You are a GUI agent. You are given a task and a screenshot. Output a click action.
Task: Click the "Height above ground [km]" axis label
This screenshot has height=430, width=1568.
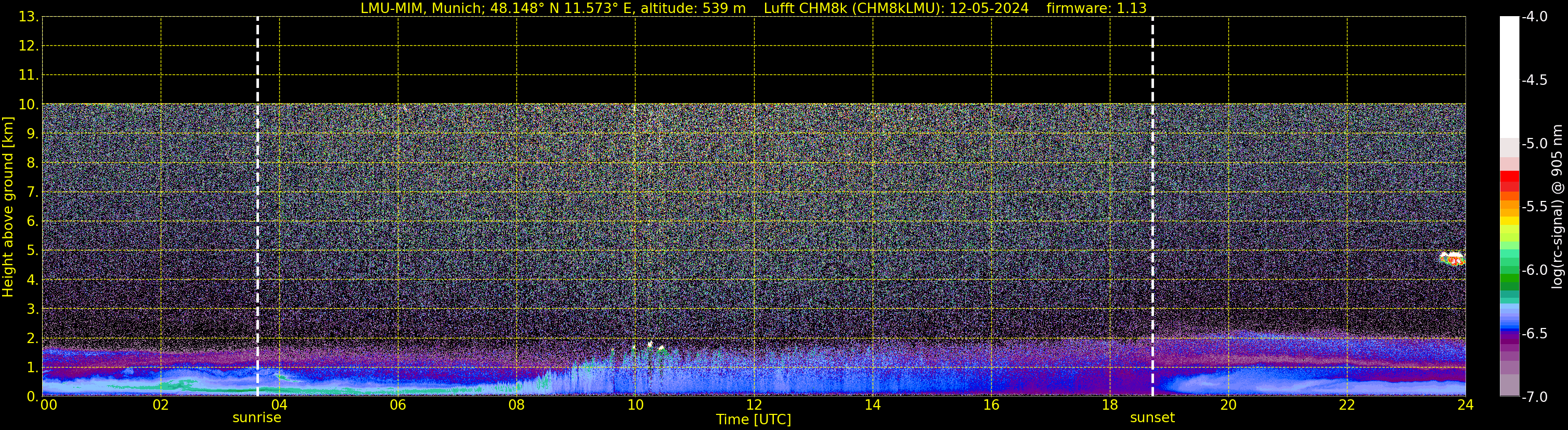pyautogui.click(x=8, y=207)
